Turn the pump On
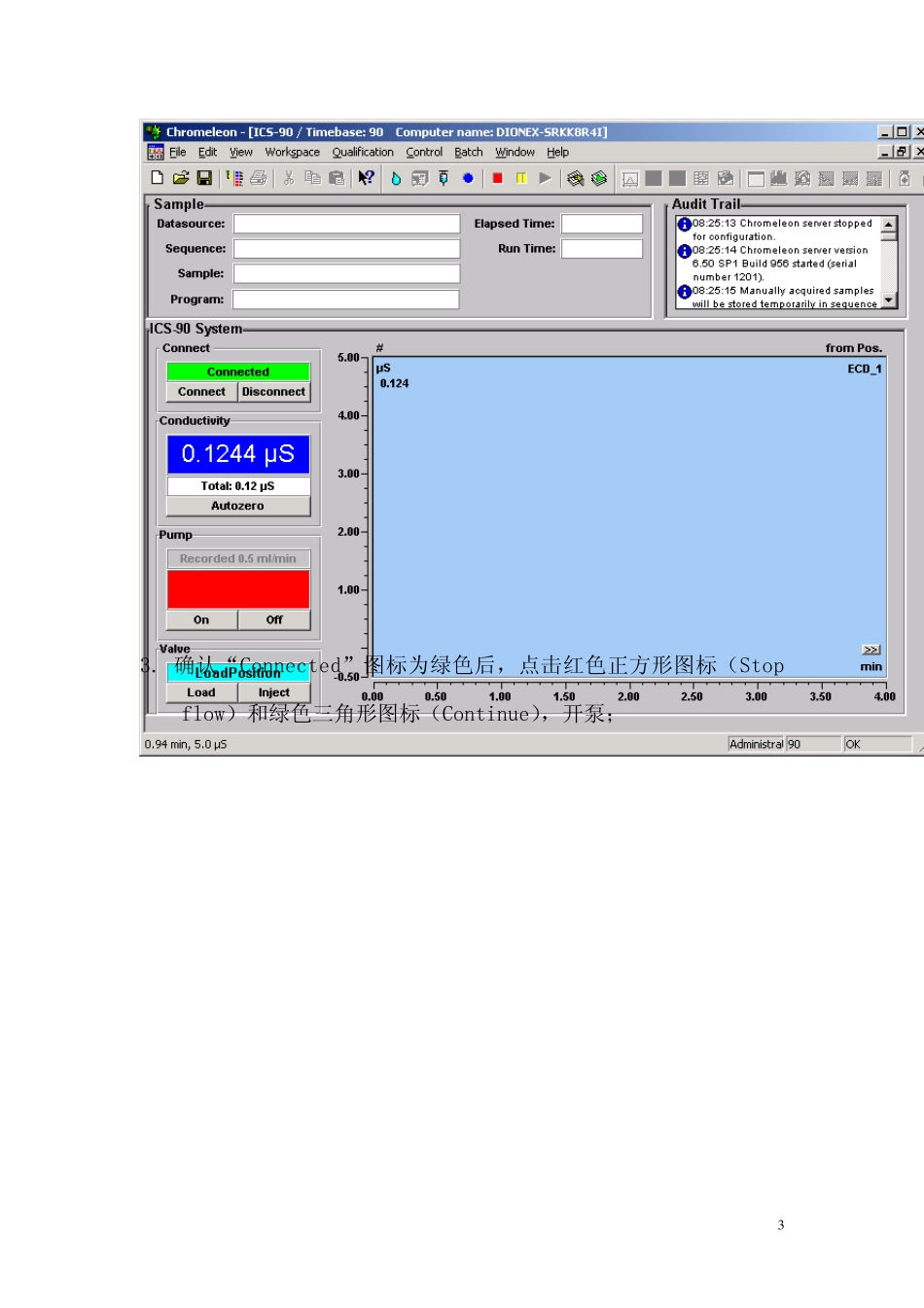The height and width of the screenshot is (1308, 924). tap(201, 619)
